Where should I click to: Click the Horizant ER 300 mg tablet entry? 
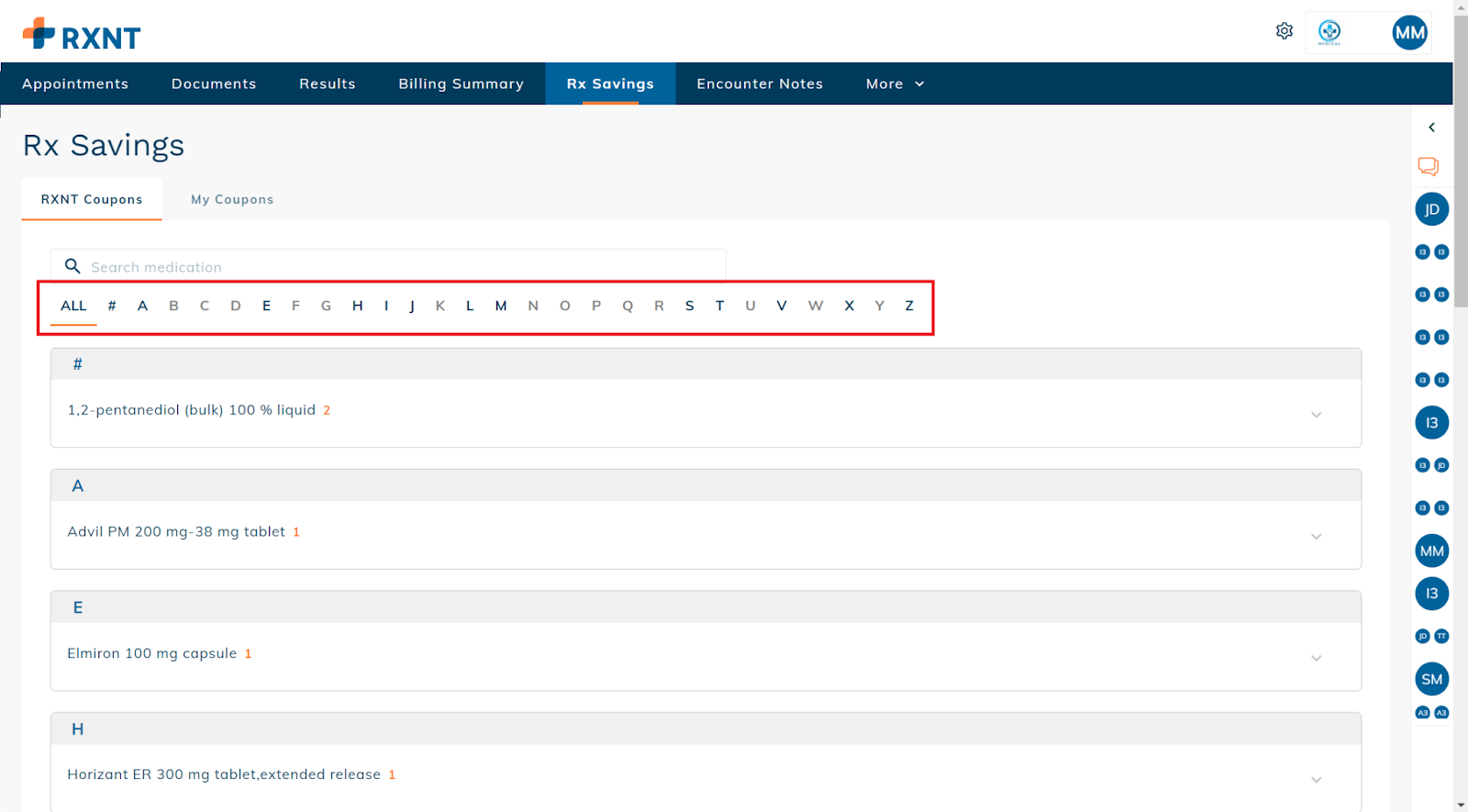tap(224, 774)
